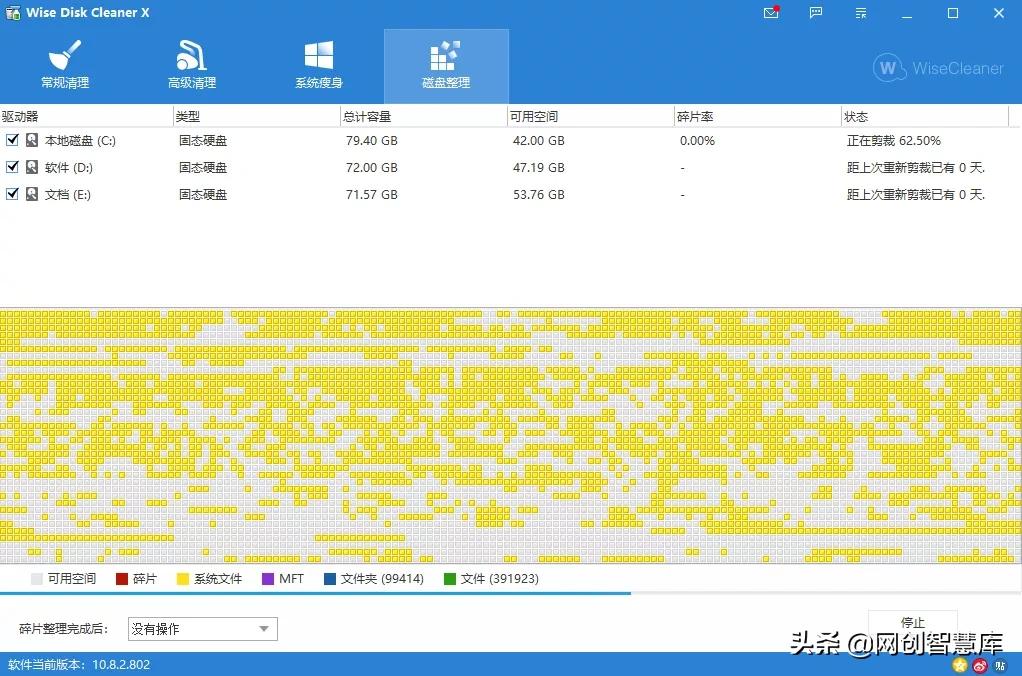Open the main menu list icon in titlebar
1022x676 pixels.
click(860, 13)
